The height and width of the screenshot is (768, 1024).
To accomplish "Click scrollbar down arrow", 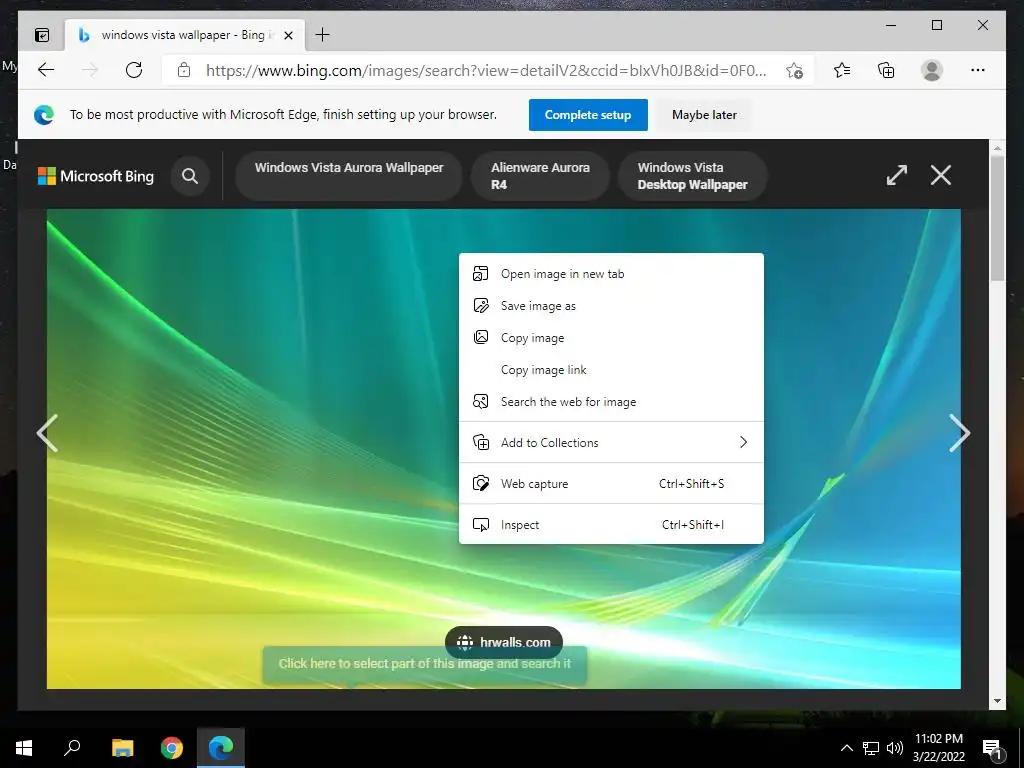I will tap(997, 701).
